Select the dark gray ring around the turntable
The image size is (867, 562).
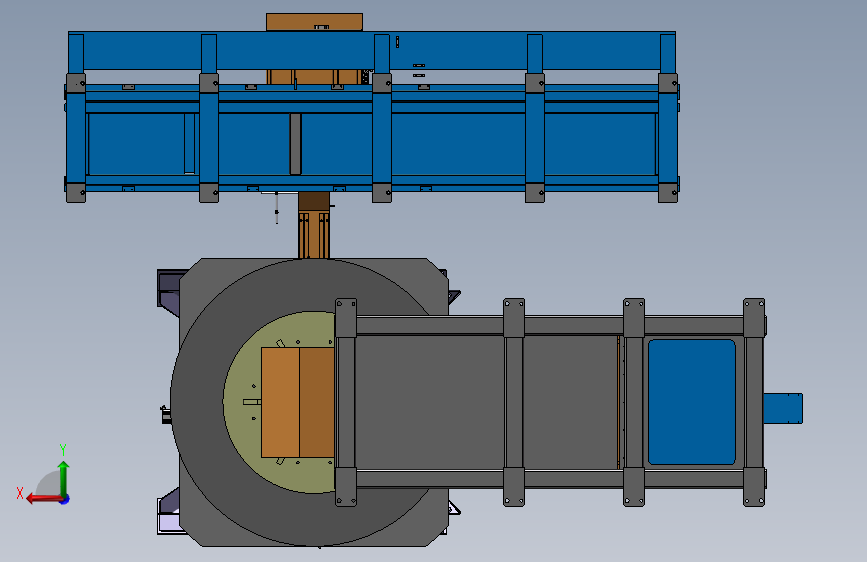point(199,404)
